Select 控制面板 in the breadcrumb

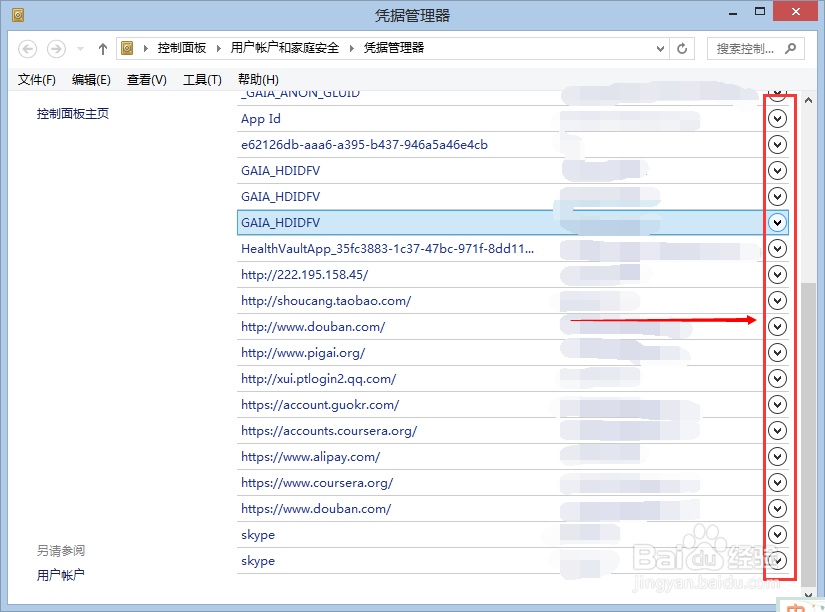(182, 48)
